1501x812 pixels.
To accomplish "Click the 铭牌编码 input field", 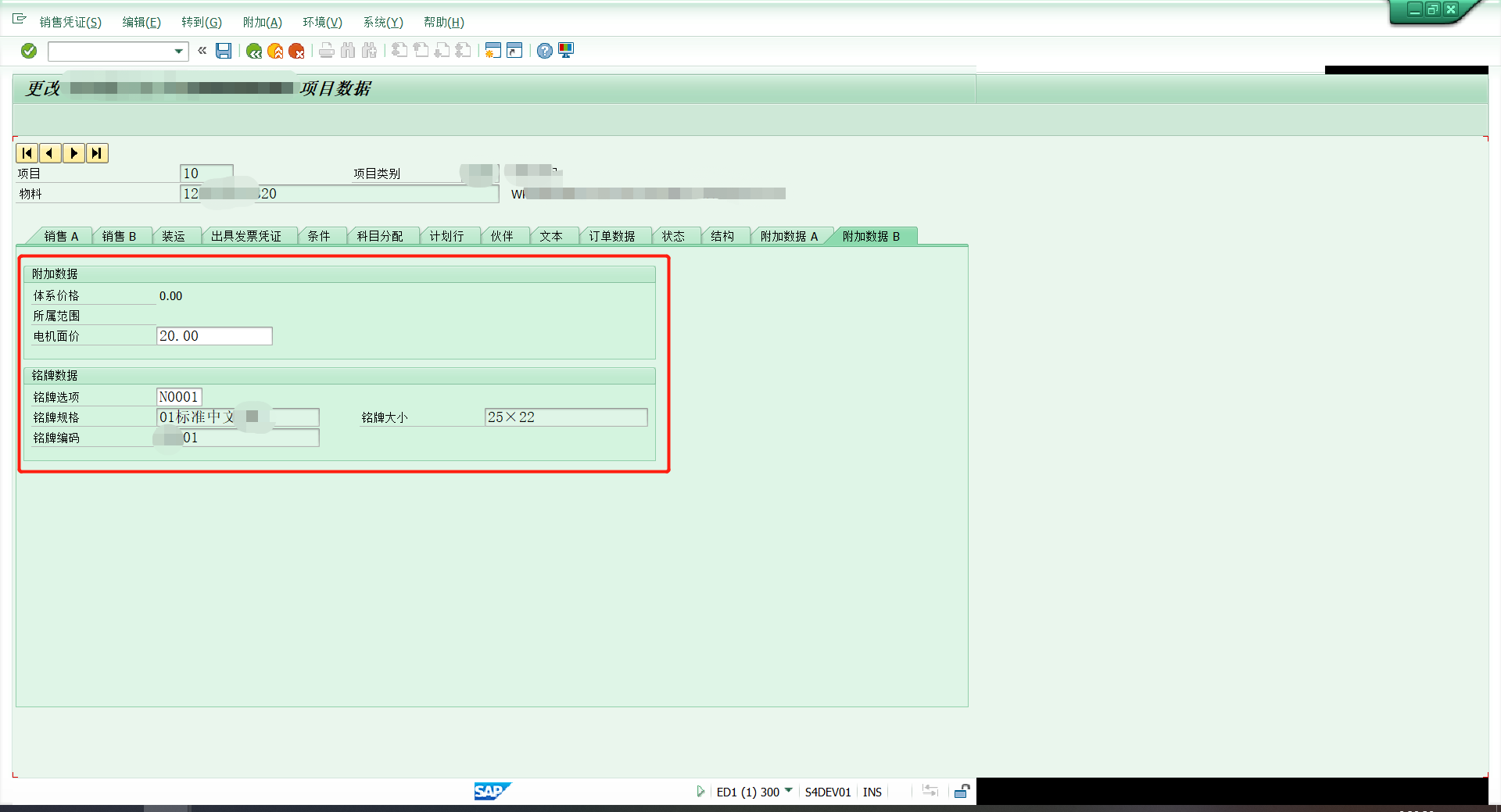I will pos(238,438).
